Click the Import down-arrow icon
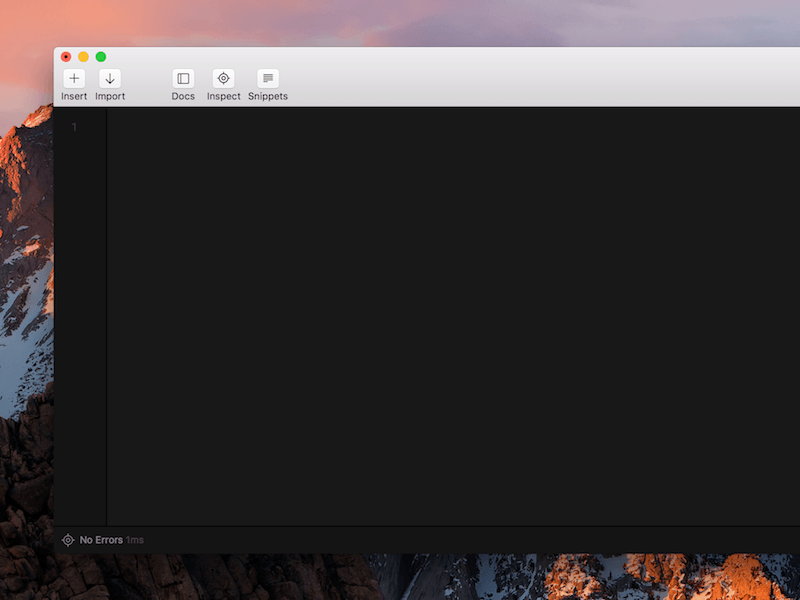The height and width of the screenshot is (600, 800). point(110,78)
